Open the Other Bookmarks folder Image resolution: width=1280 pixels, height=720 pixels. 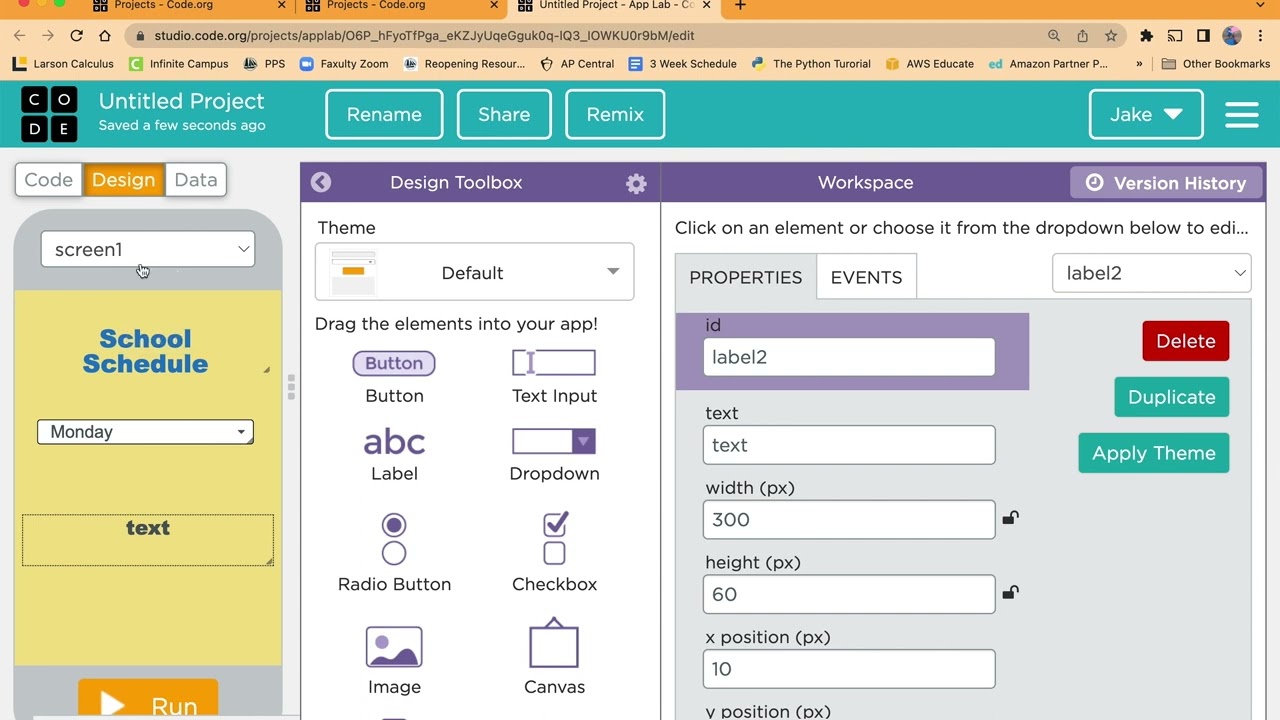pyautogui.click(x=1215, y=64)
